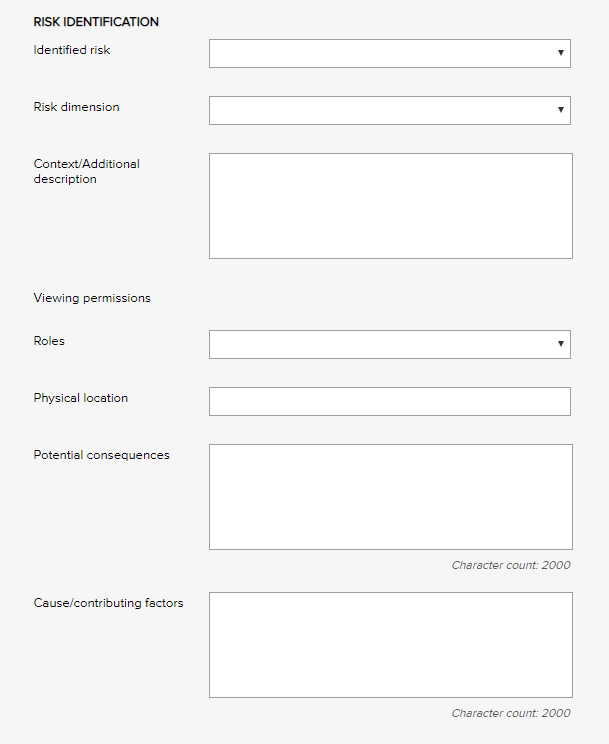
Task: Click the "Physical location" label text
Action: tap(80, 398)
